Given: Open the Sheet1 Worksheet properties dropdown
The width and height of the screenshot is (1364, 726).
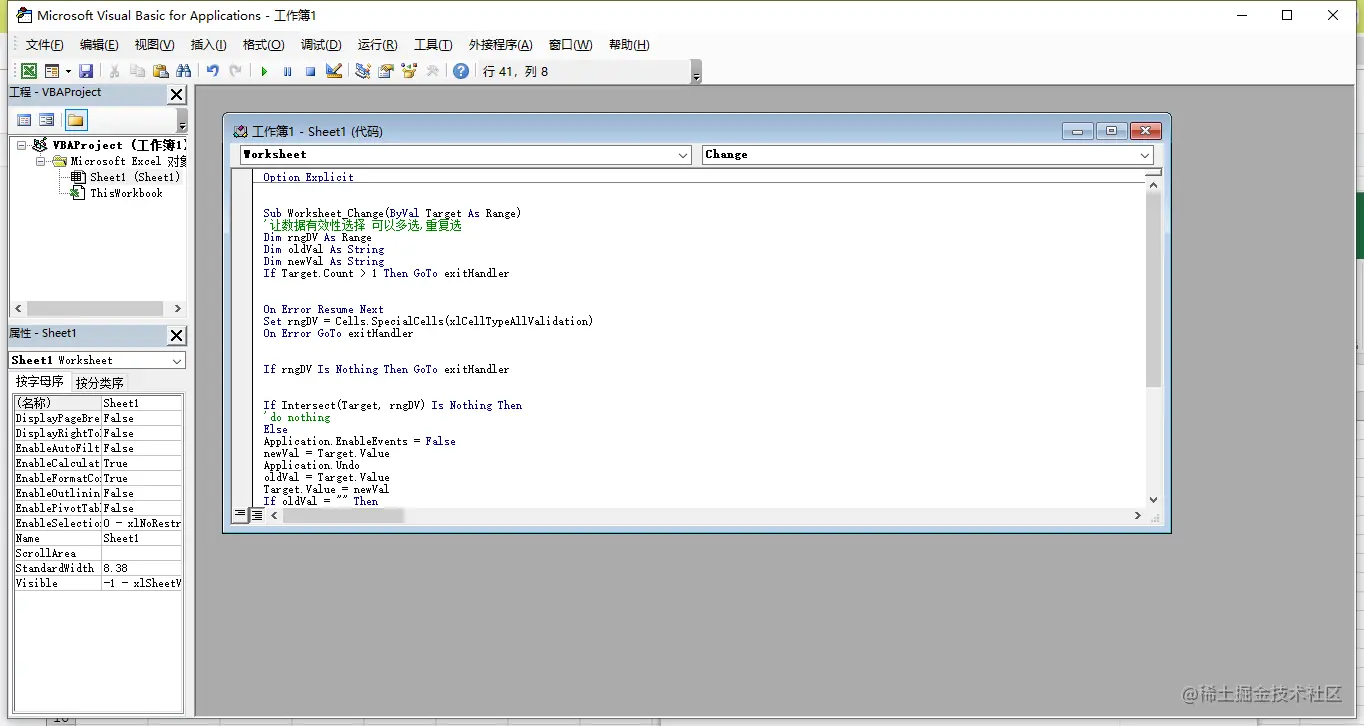Looking at the screenshot, I should tap(177, 360).
